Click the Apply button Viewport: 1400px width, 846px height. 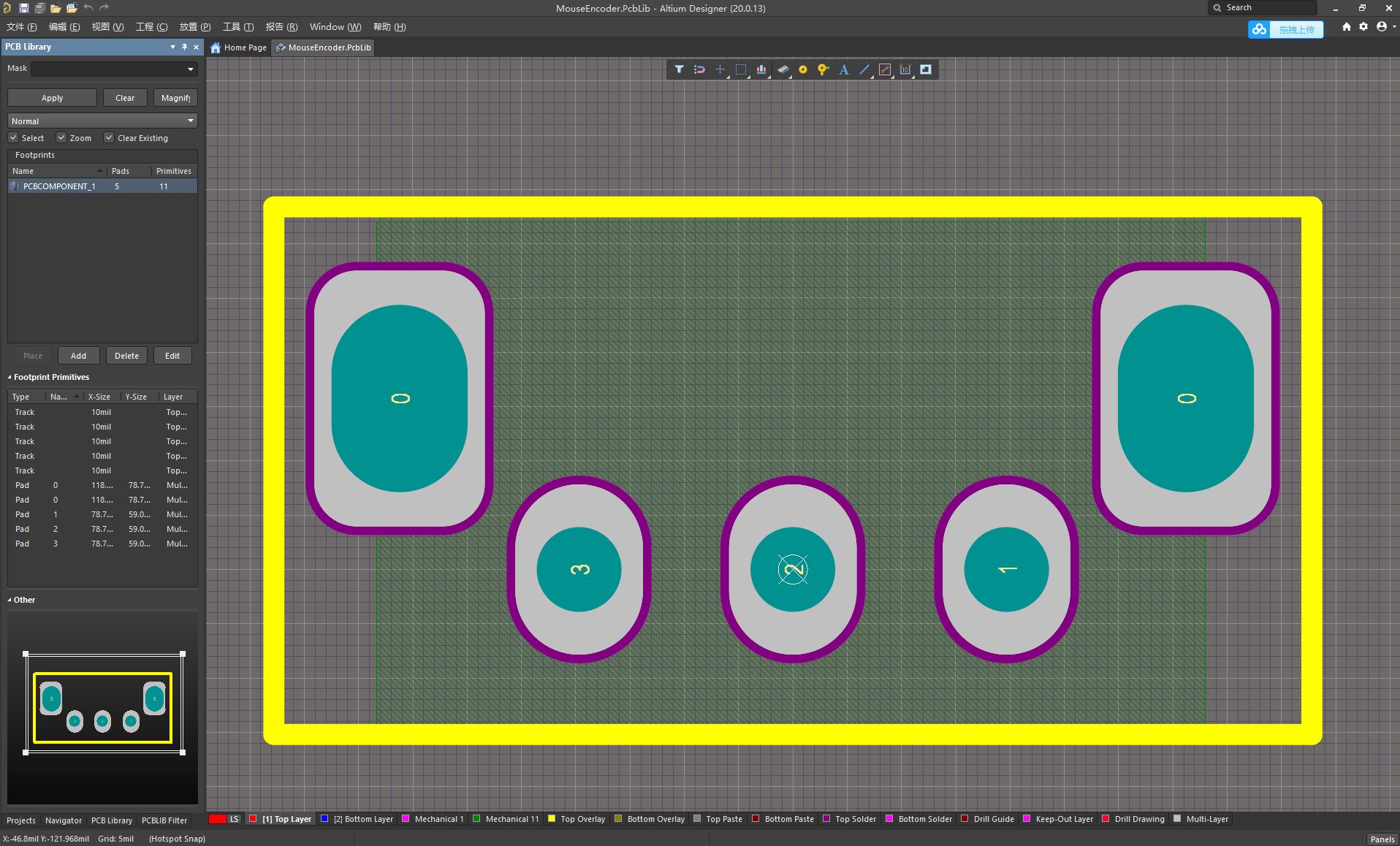point(52,98)
